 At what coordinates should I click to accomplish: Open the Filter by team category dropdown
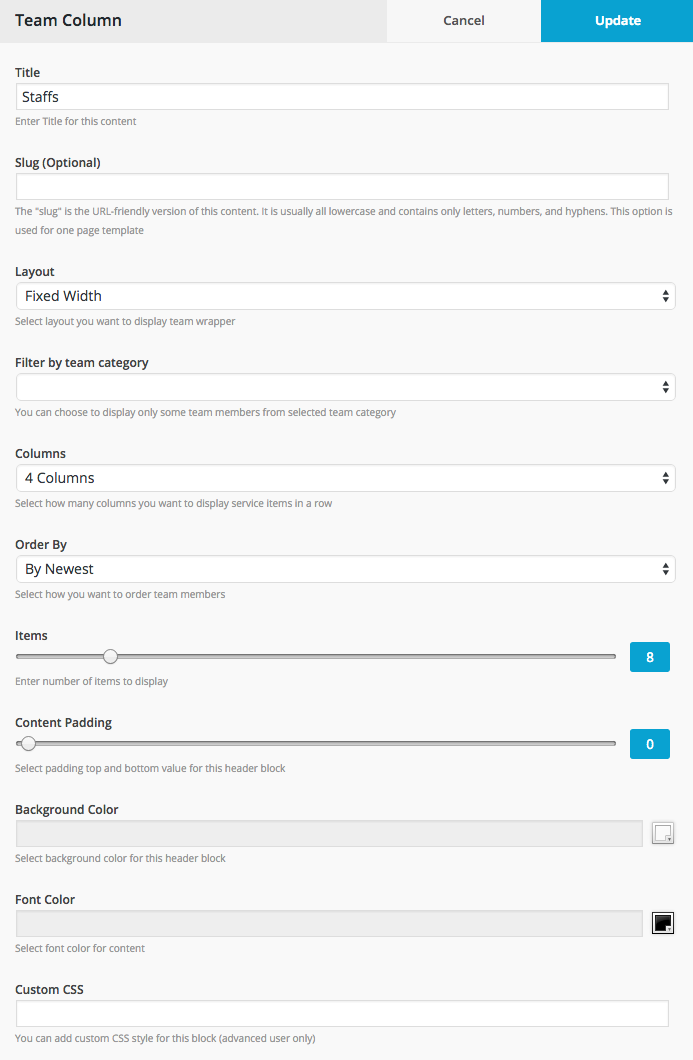pyautogui.click(x=345, y=387)
